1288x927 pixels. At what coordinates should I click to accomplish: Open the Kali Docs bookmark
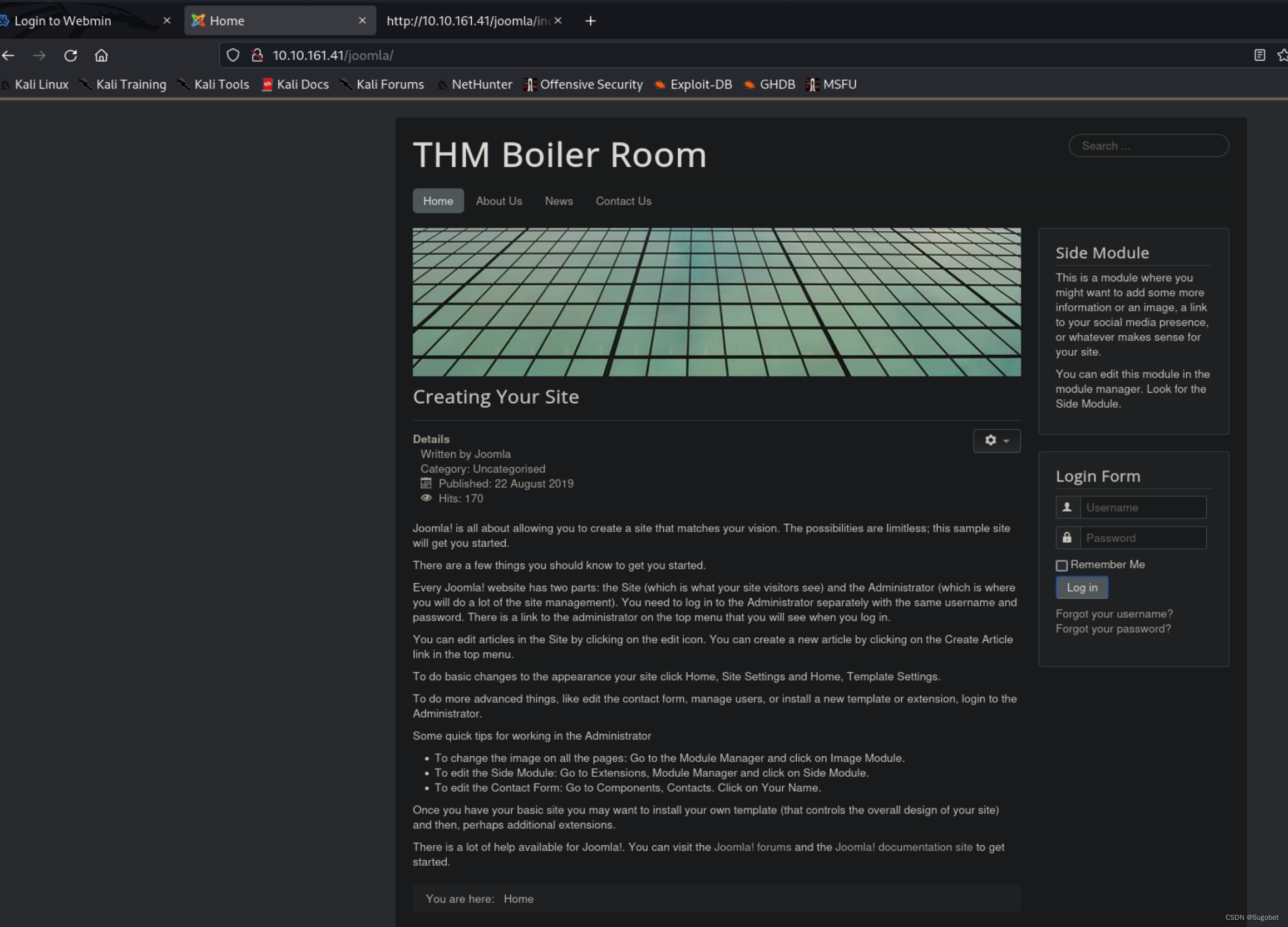(x=302, y=84)
